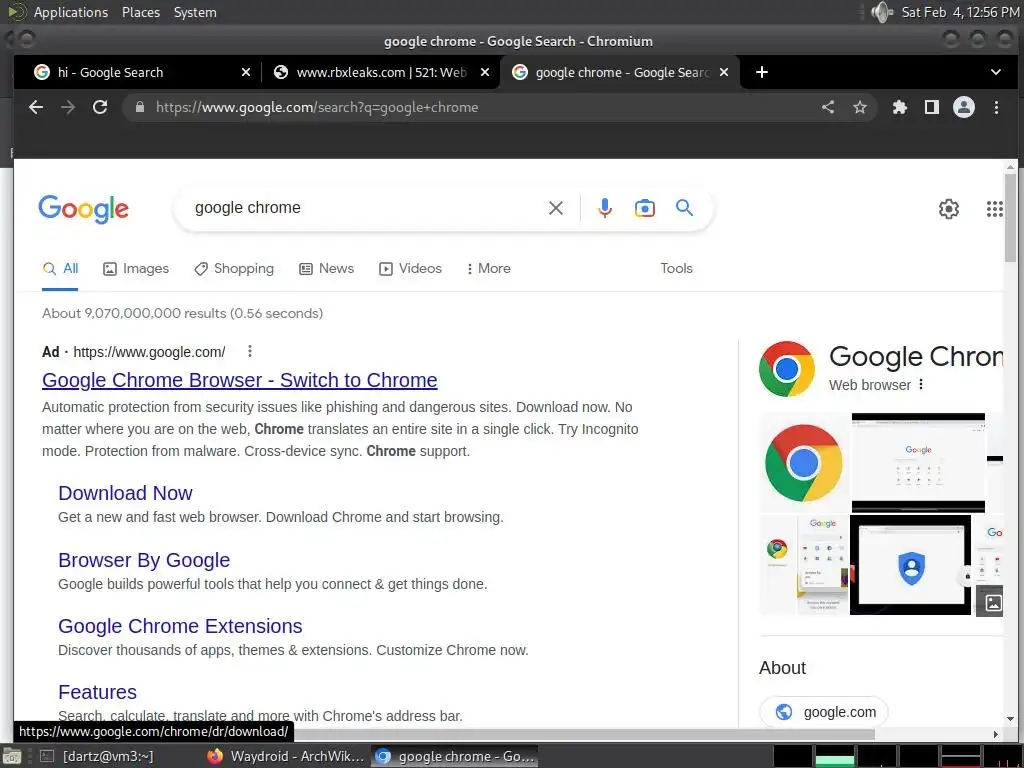Switch to News results
Viewport: 1024px width, 768px height.
click(x=327, y=268)
